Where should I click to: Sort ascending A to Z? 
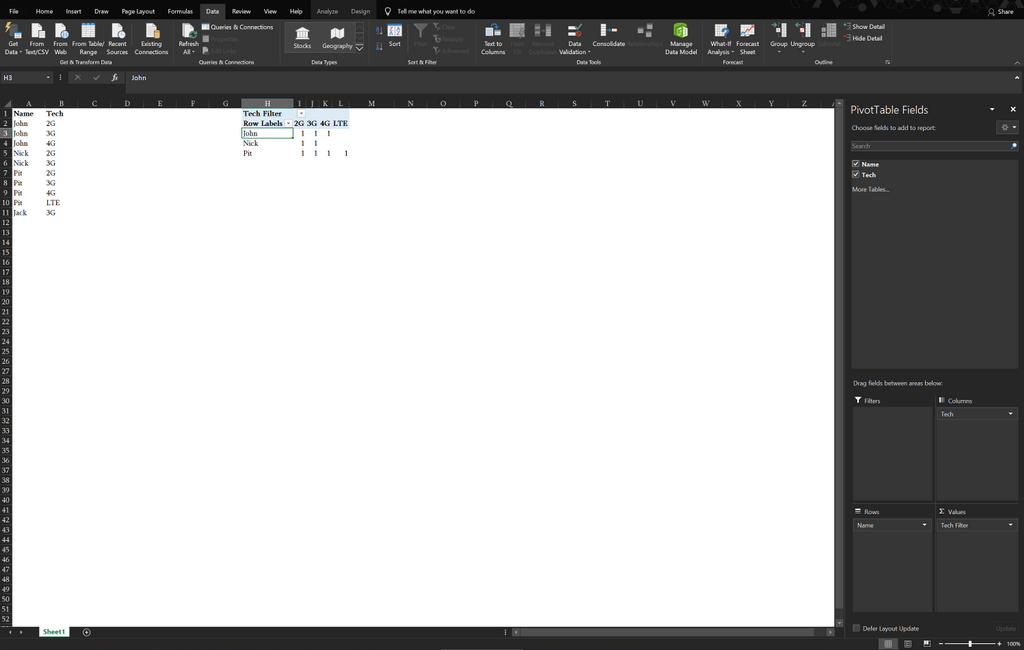tap(379, 31)
